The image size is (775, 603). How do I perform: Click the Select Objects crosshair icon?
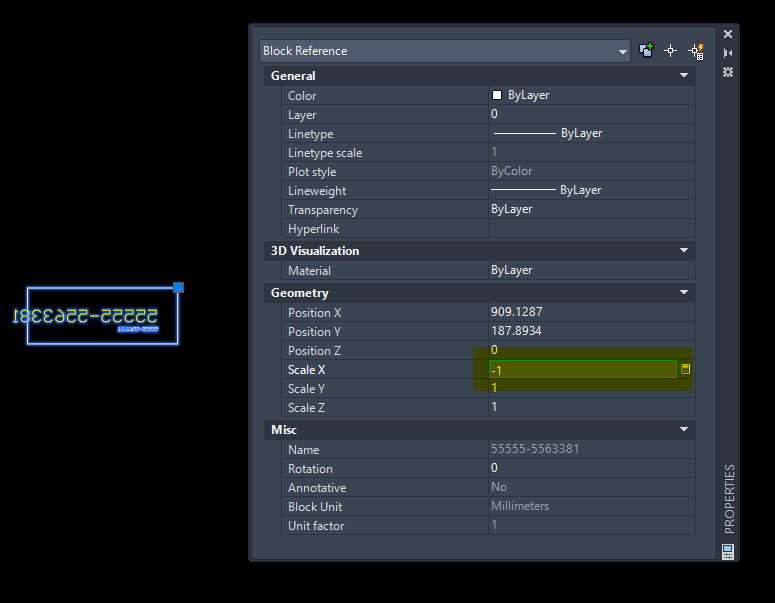[x=671, y=50]
